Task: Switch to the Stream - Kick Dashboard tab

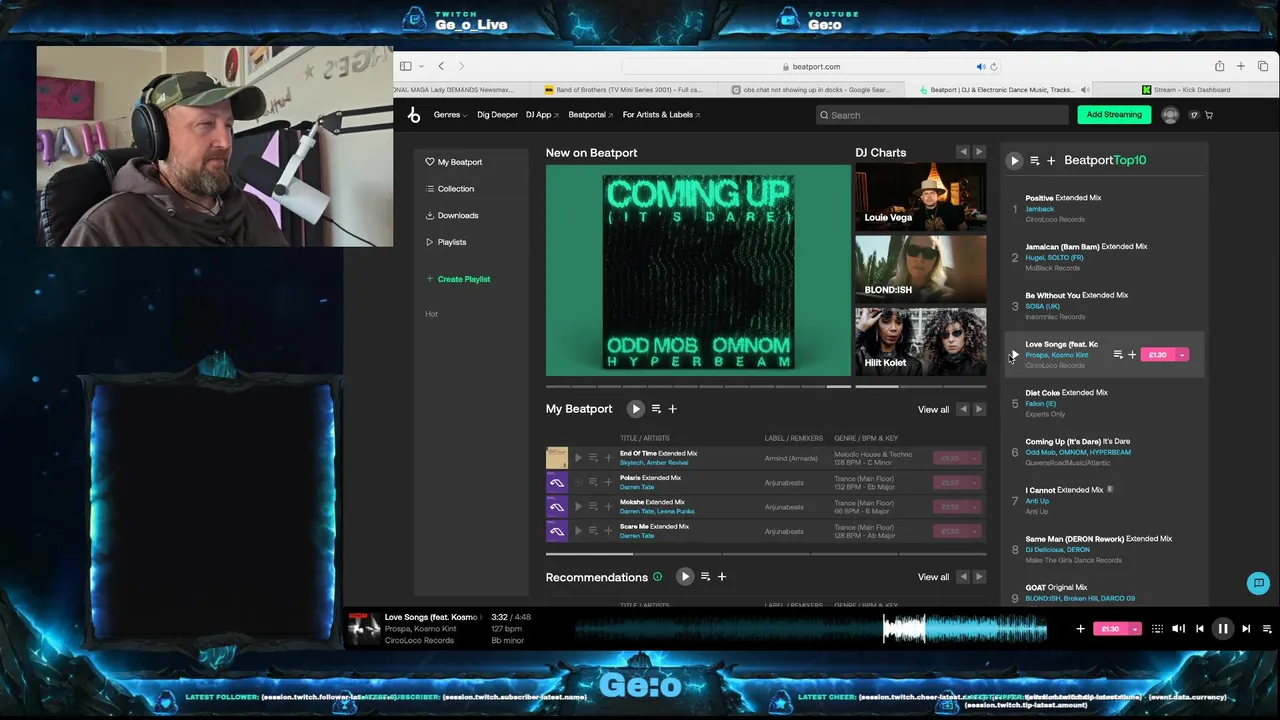Action: point(1186,90)
